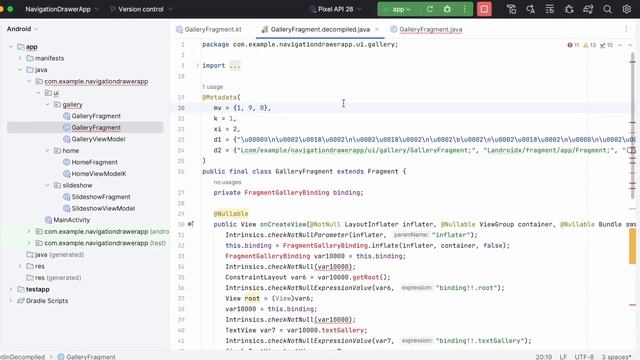Viewport: 640px width, 360px height.
Task: Expand the manifests folder
Action: point(20,58)
